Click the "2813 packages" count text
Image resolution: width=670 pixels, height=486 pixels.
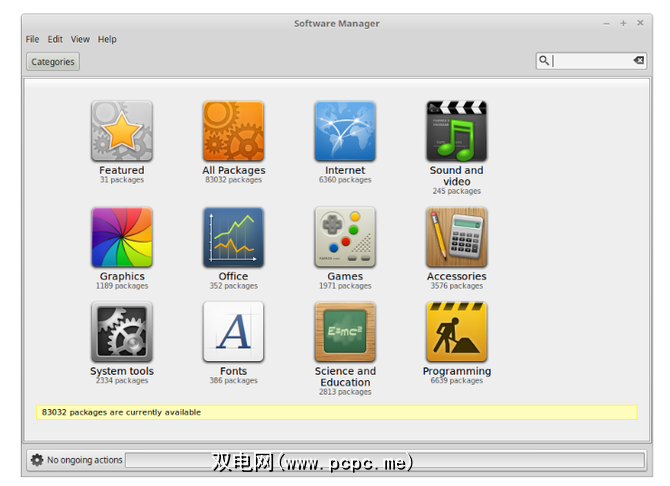(x=345, y=392)
